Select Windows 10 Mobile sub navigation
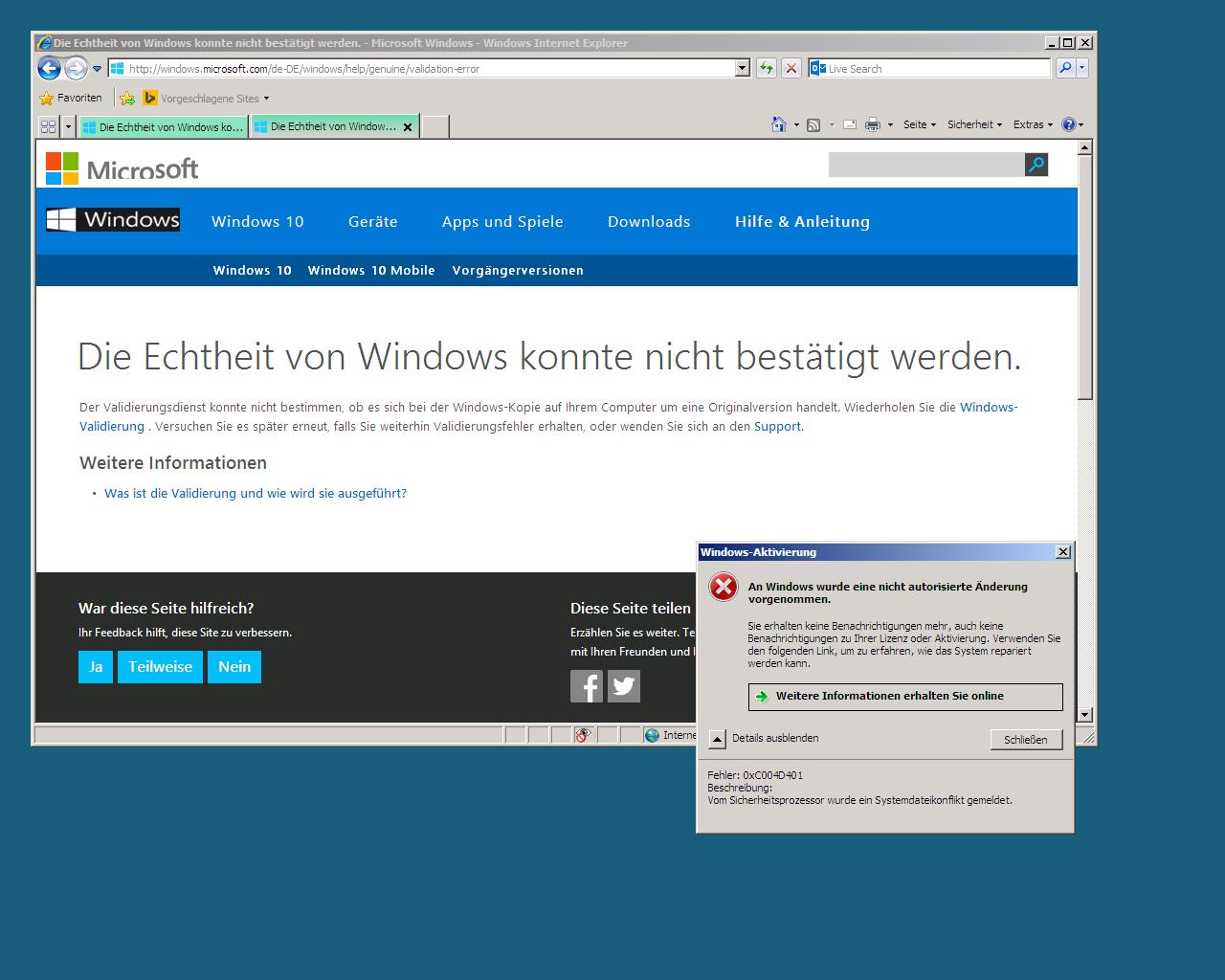This screenshot has width=1225, height=980. pos(371,270)
